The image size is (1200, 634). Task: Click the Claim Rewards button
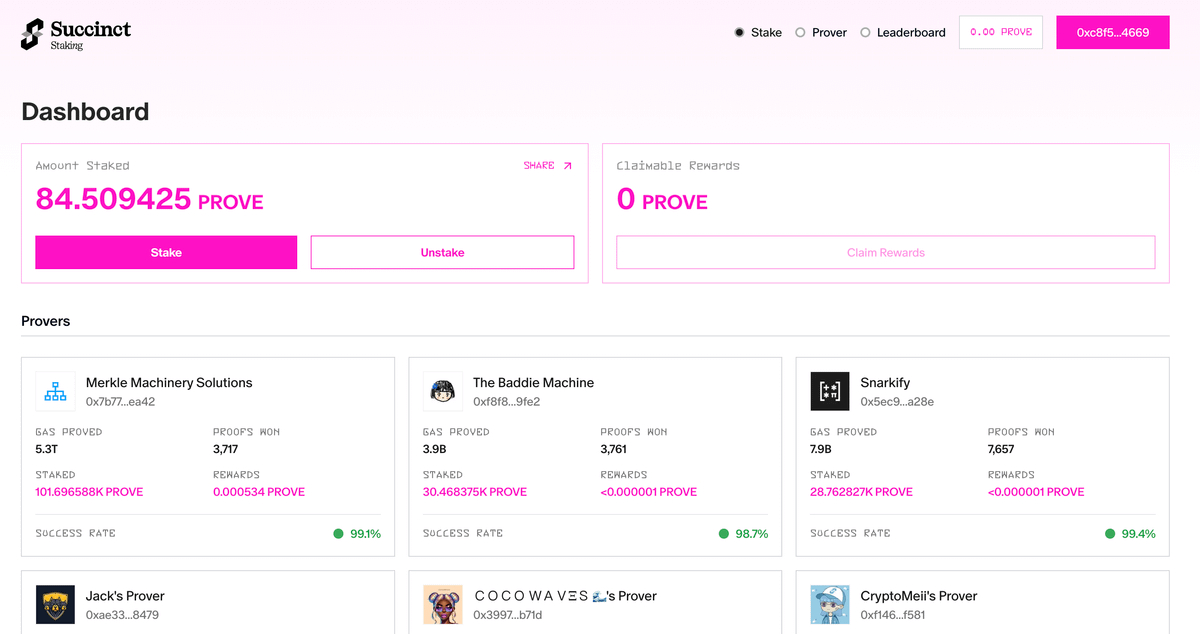click(x=886, y=252)
